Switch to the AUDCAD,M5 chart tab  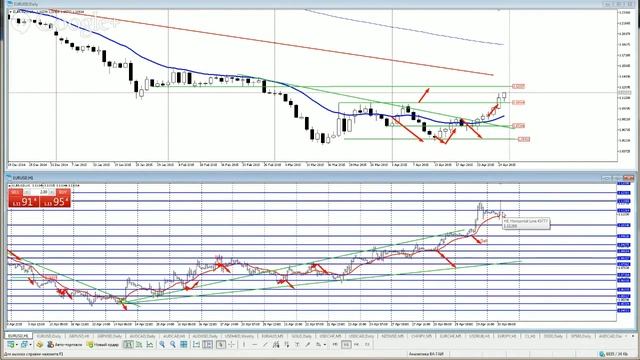pos(174,336)
